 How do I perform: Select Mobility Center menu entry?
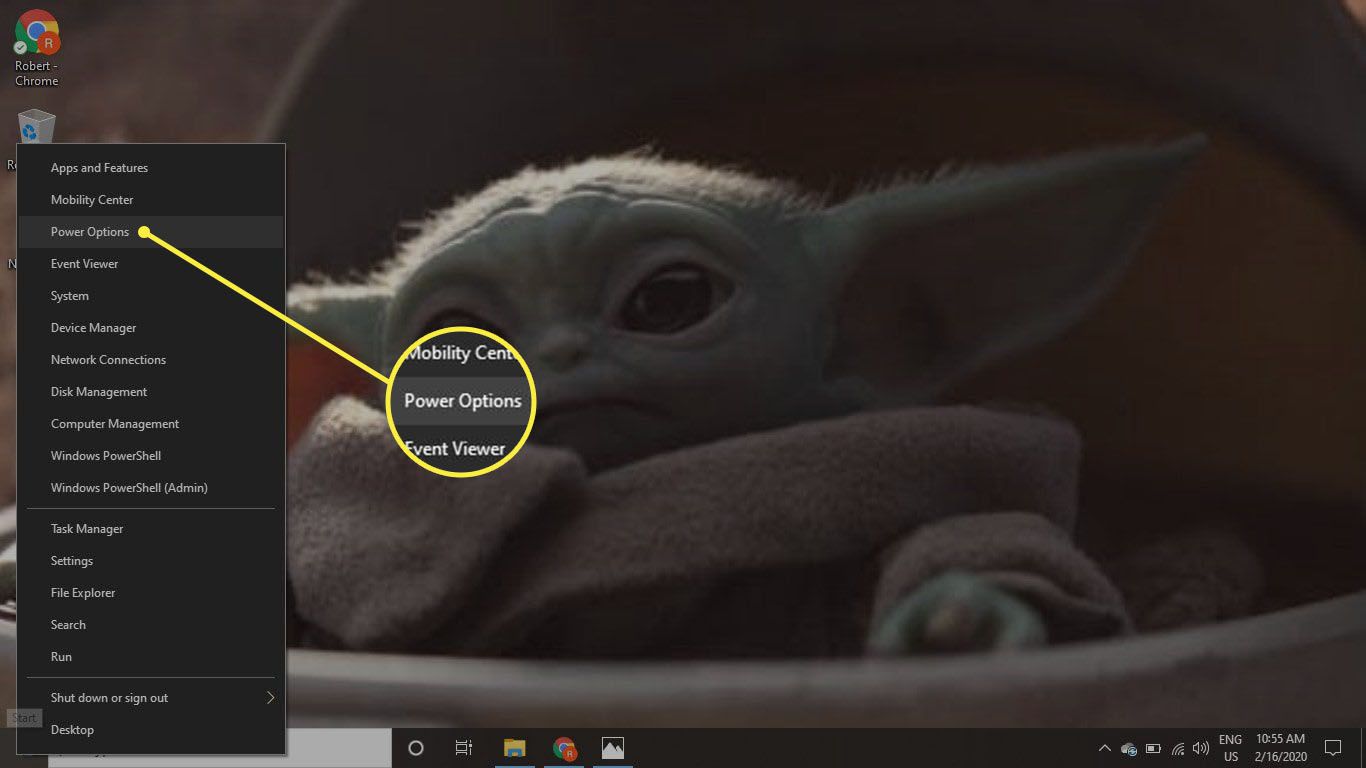(151, 200)
